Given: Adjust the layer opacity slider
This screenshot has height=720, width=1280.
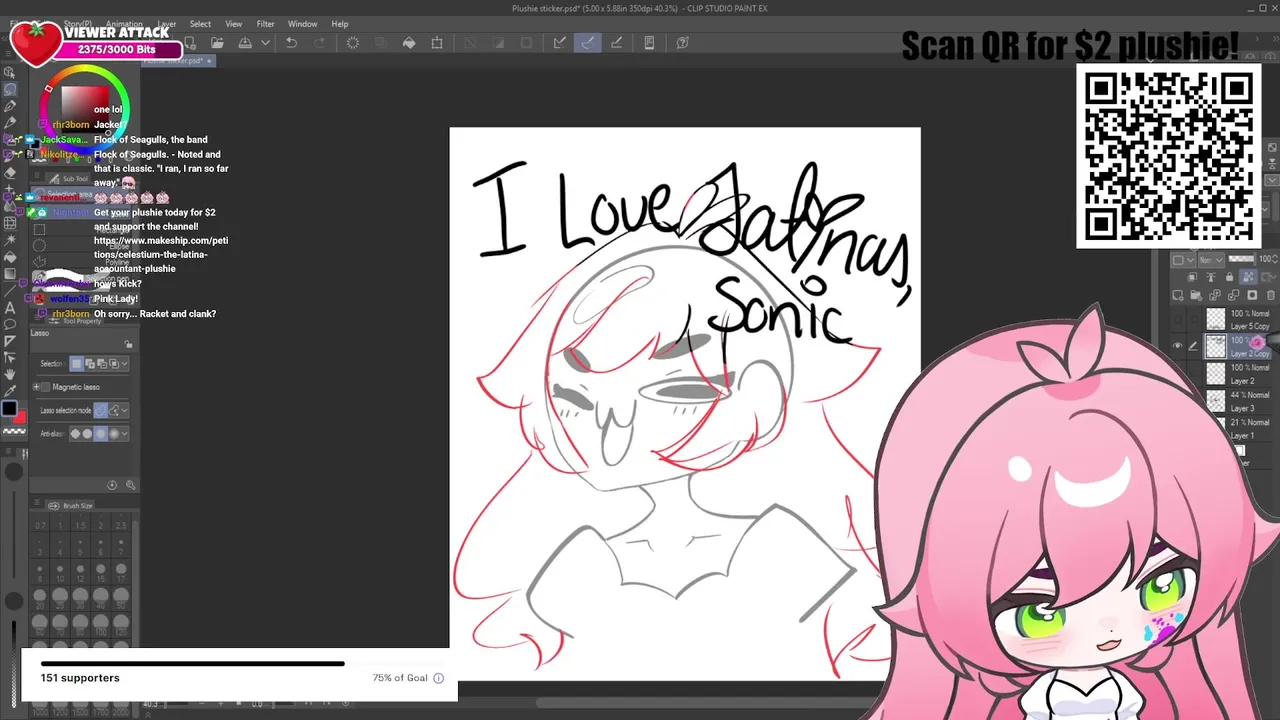Looking at the screenshot, I should [x=1242, y=259].
